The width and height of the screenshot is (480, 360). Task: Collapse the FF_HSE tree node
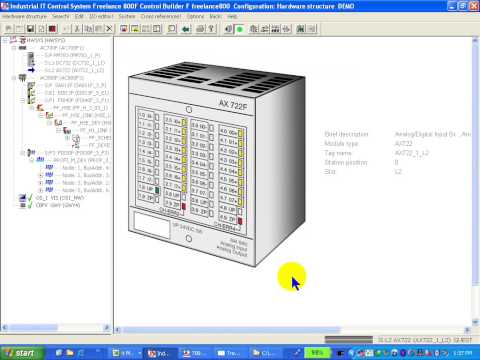tap(31, 108)
